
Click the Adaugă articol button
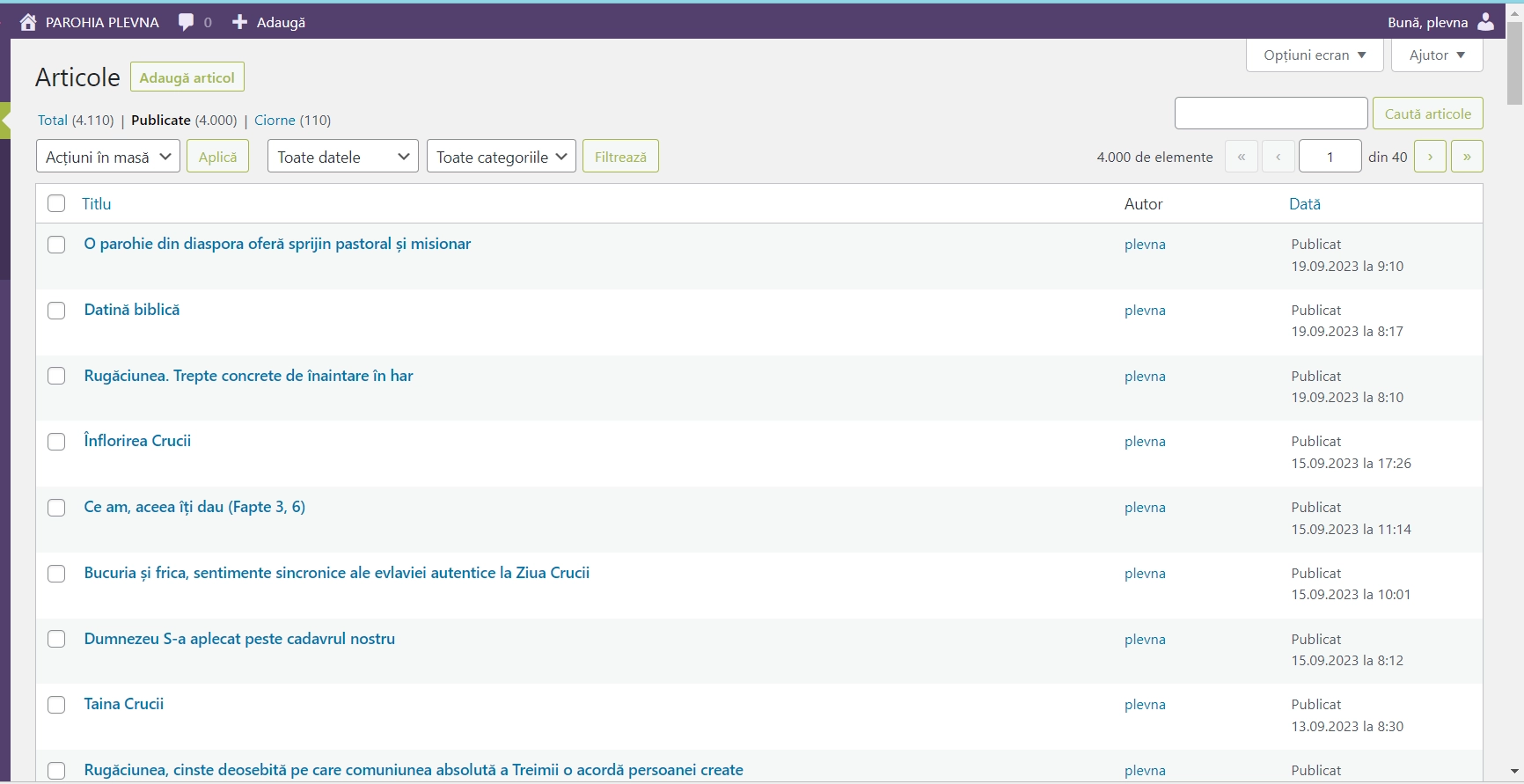(x=187, y=77)
